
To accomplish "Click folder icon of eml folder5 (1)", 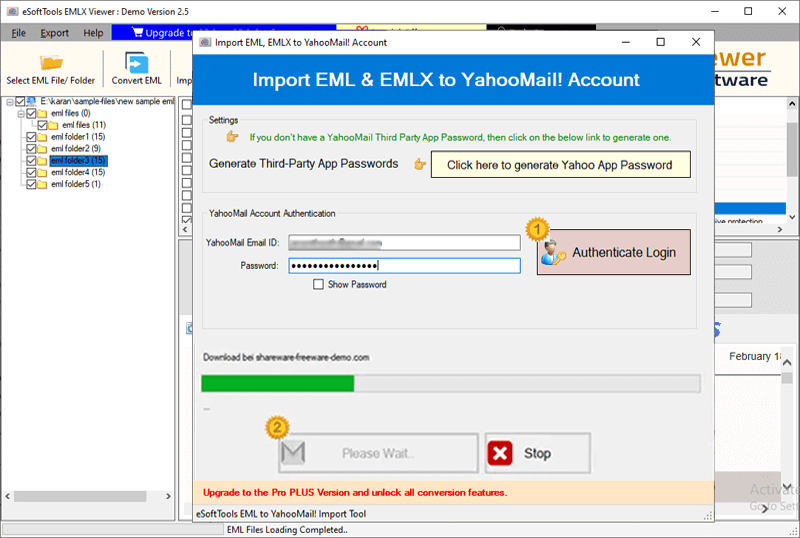I will 42,184.
